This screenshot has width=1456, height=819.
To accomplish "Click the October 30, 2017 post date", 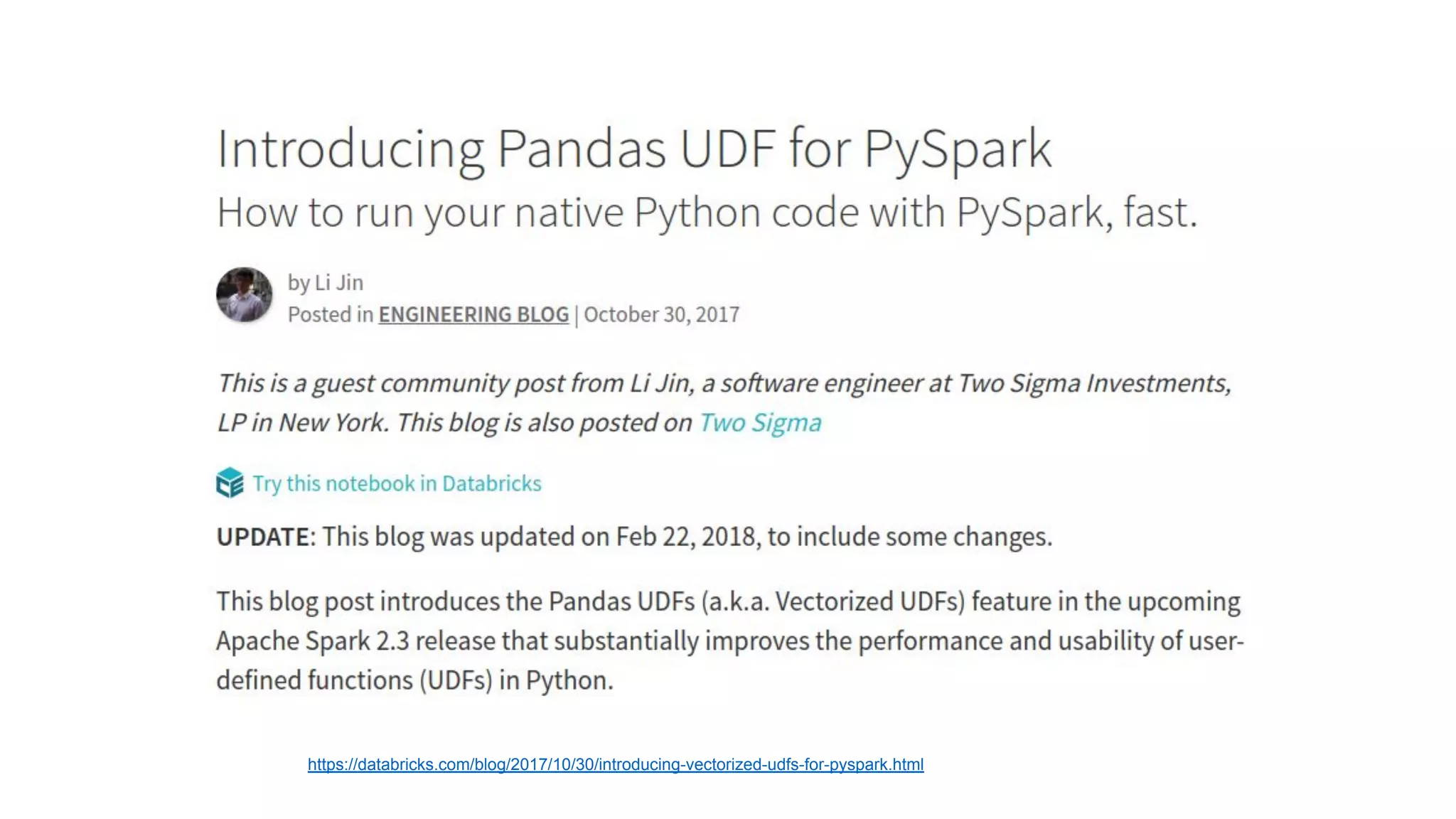I will pyautogui.click(x=662, y=314).
